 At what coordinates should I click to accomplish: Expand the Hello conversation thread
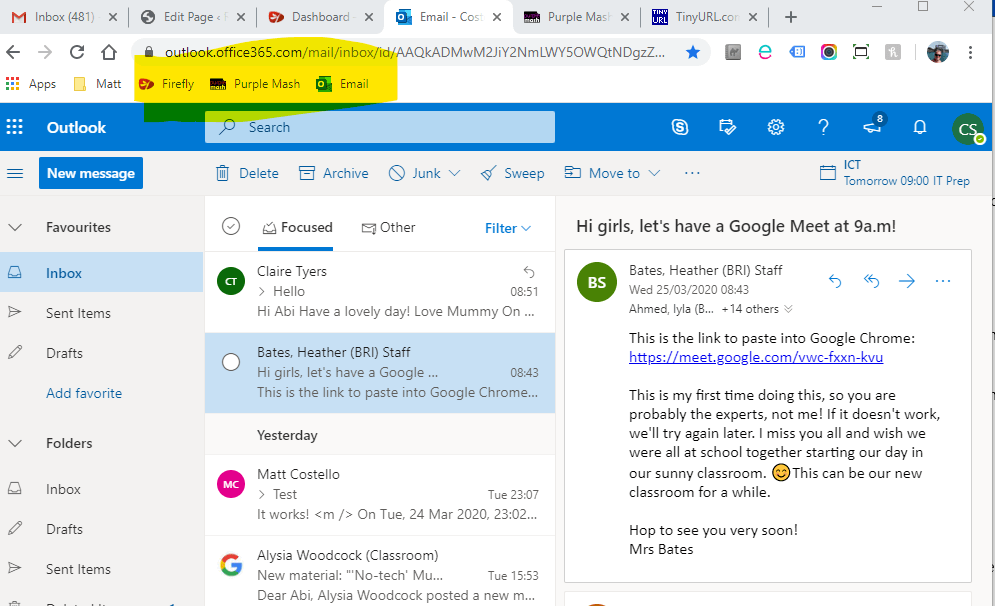(261, 291)
